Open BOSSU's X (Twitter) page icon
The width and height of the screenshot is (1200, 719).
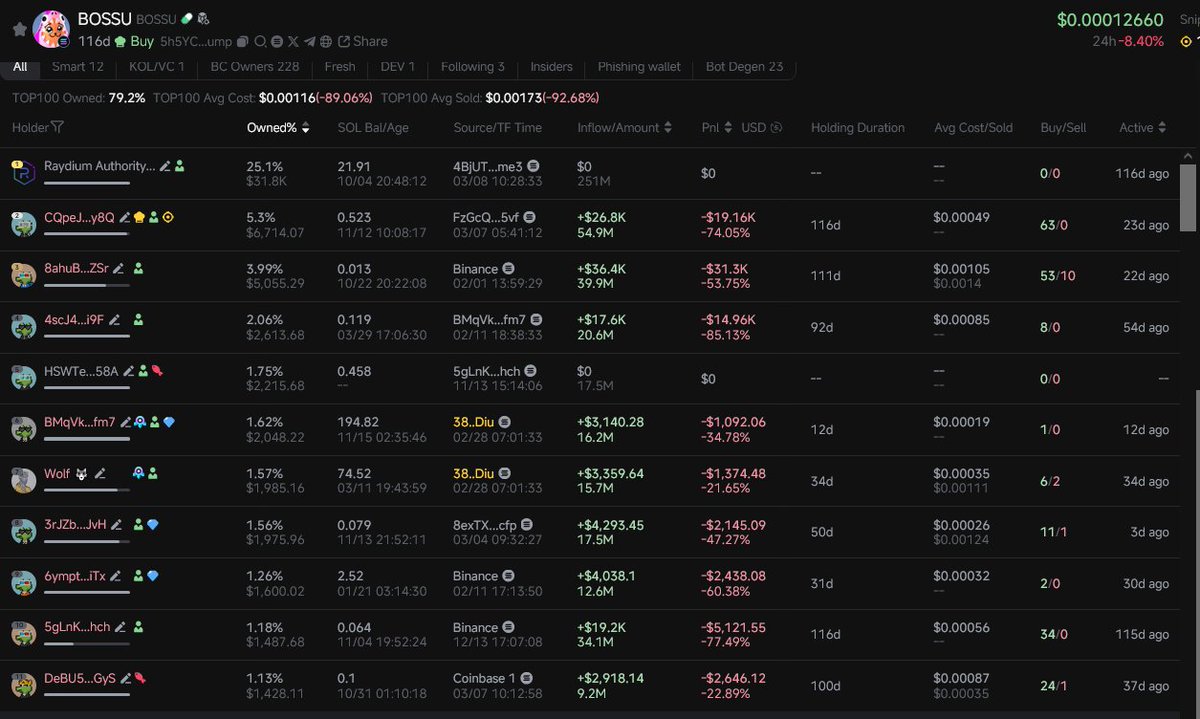click(x=294, y=41)
